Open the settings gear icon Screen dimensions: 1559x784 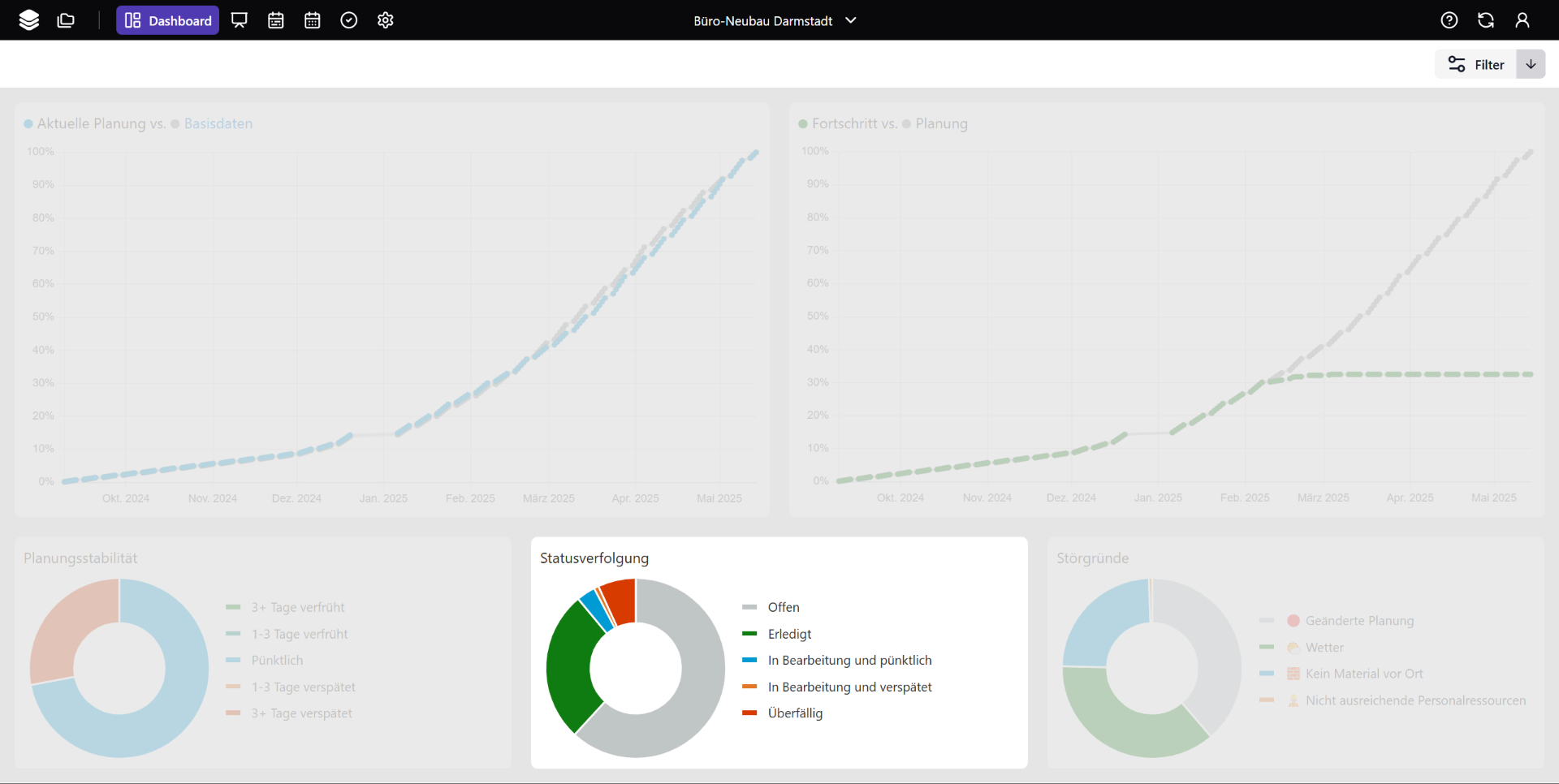tap(386, 20)
